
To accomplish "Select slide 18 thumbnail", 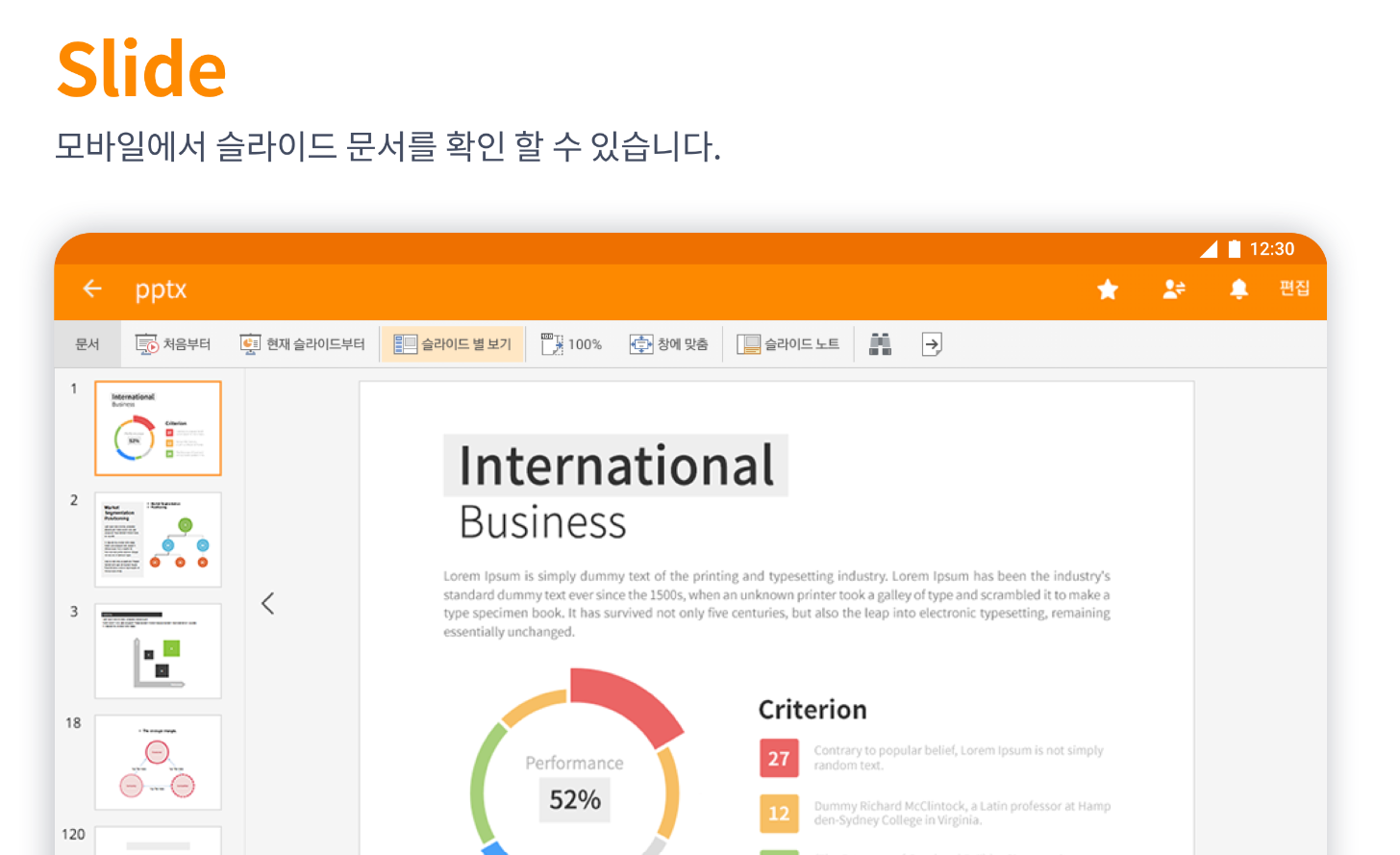I will pos(158,763).
